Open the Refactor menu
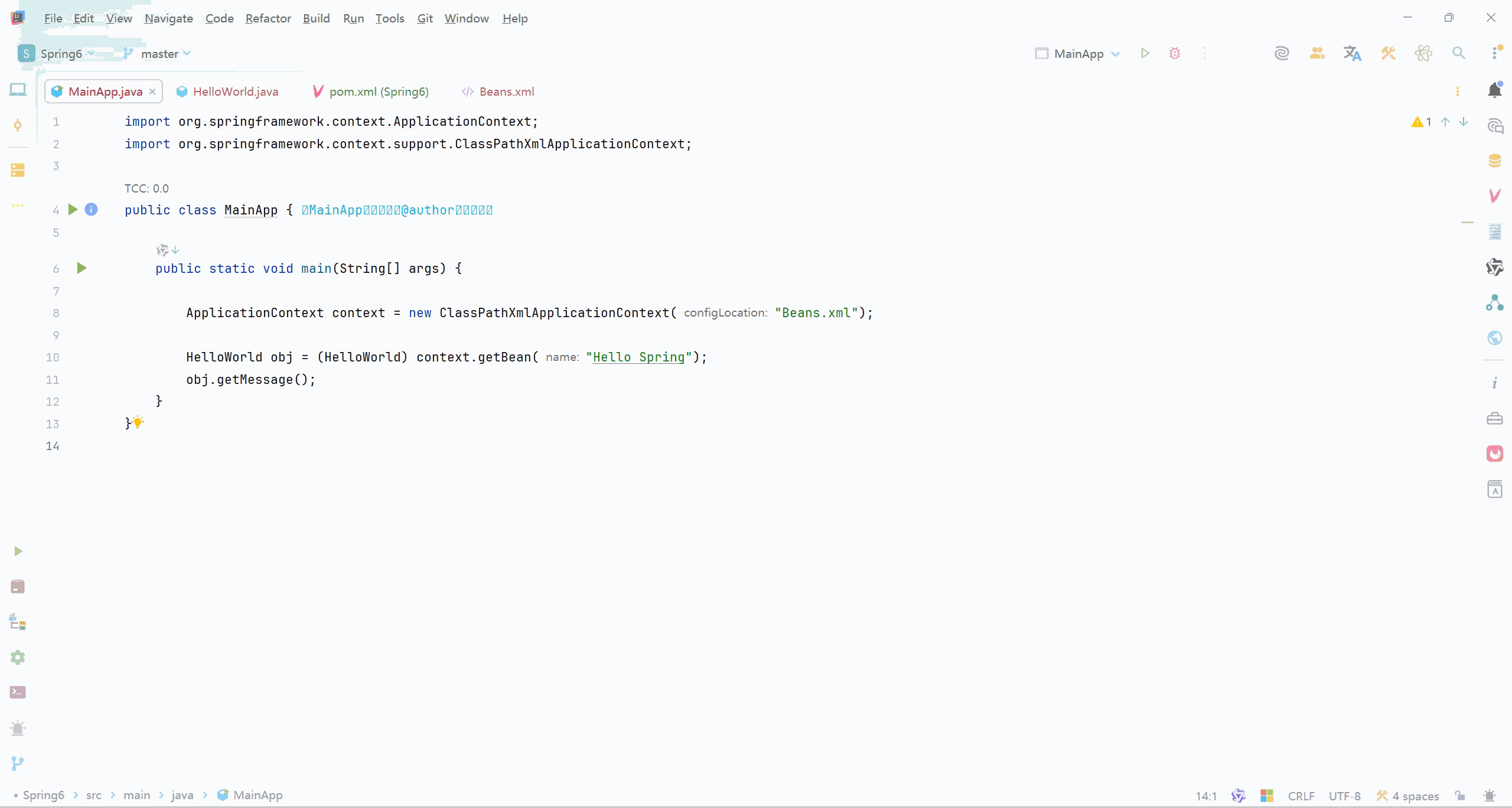Screen dimensions: 1512x808 pyautogui.click(x=268, y=18)
